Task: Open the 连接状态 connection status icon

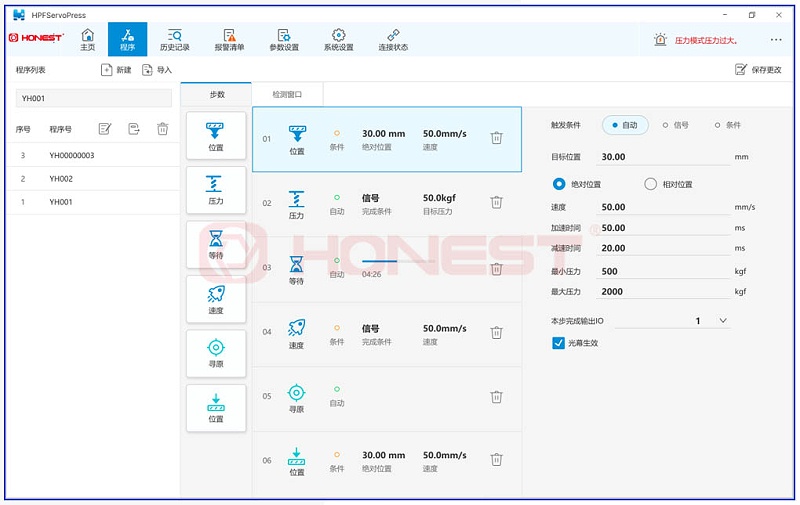Action: pyautogui.click(x=393, y=39)
